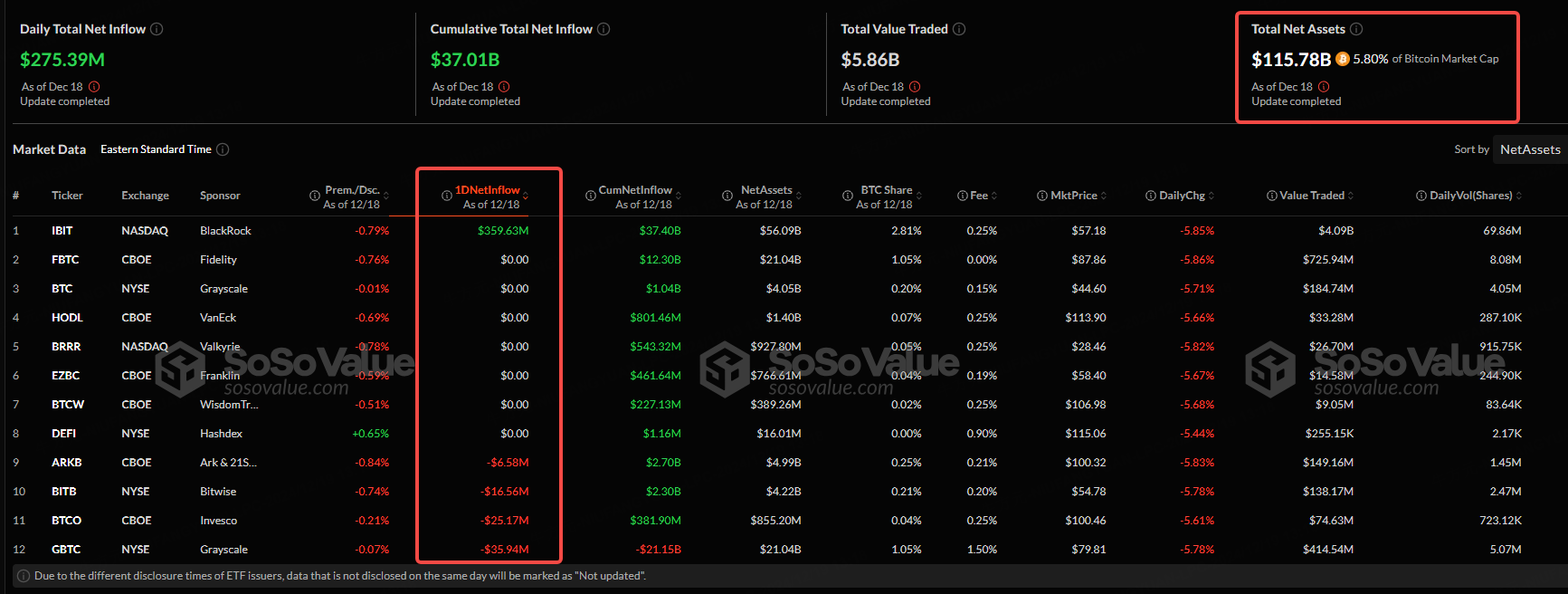
Task: Sort table by CumNetInflow arrows
Action: click(x=679, y=196)
